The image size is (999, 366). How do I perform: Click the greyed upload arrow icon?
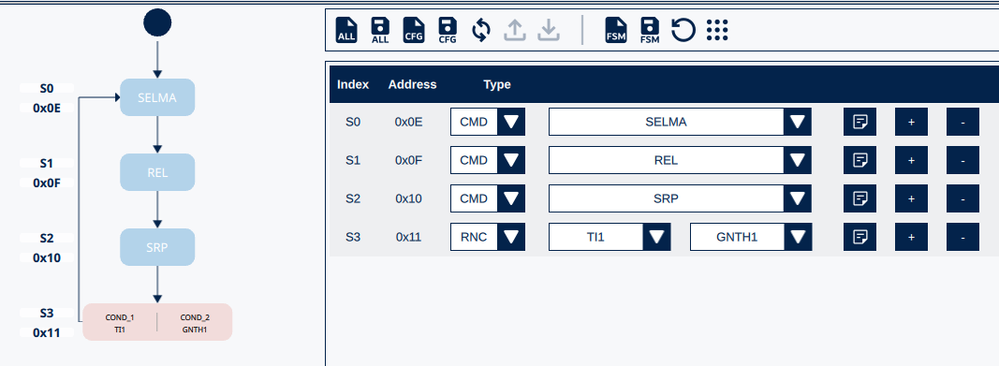click(515, 30)
